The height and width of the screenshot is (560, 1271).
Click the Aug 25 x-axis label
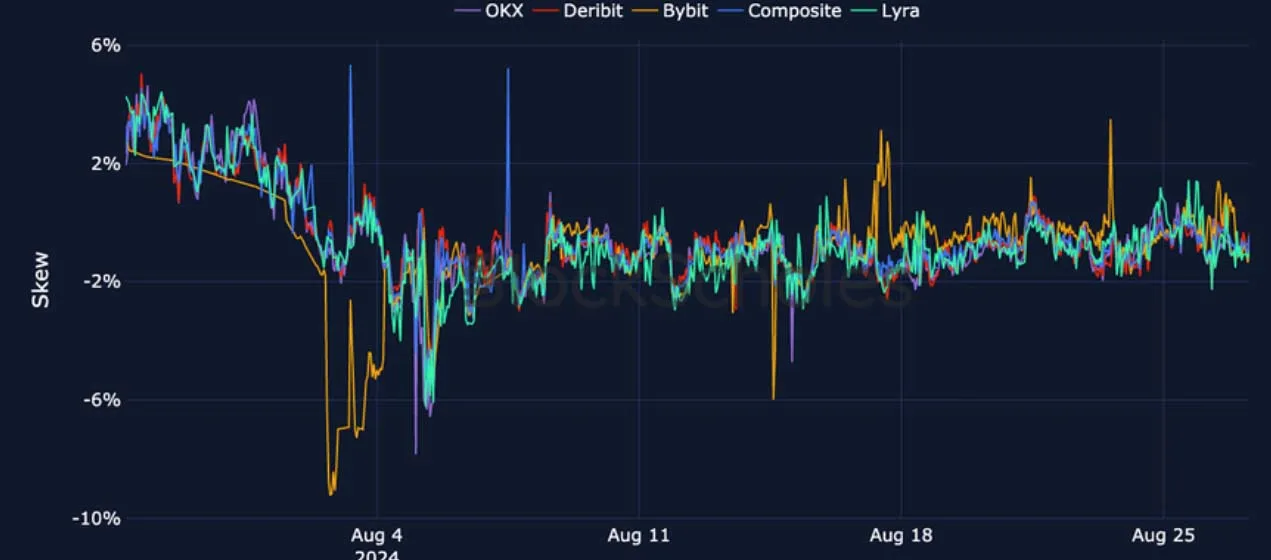click(1163, 536)
